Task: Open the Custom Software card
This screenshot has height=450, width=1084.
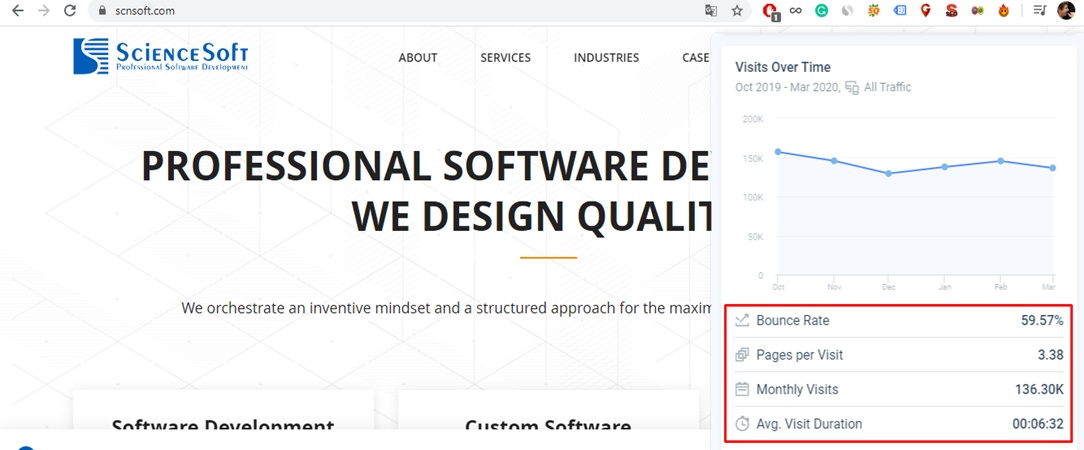Action: pos(548,410)
